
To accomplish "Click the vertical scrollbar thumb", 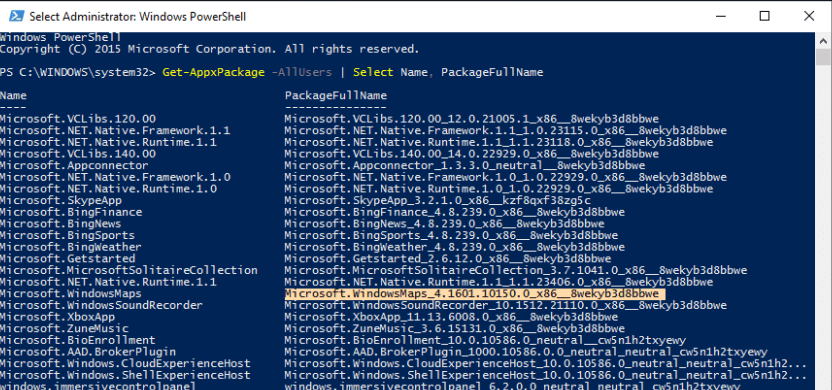I will 823,56.
